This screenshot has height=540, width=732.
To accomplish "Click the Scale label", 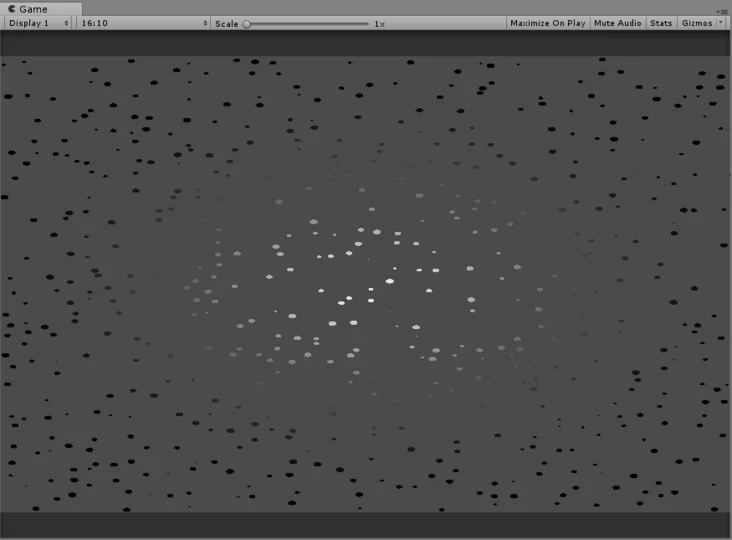I will point(226,23).
